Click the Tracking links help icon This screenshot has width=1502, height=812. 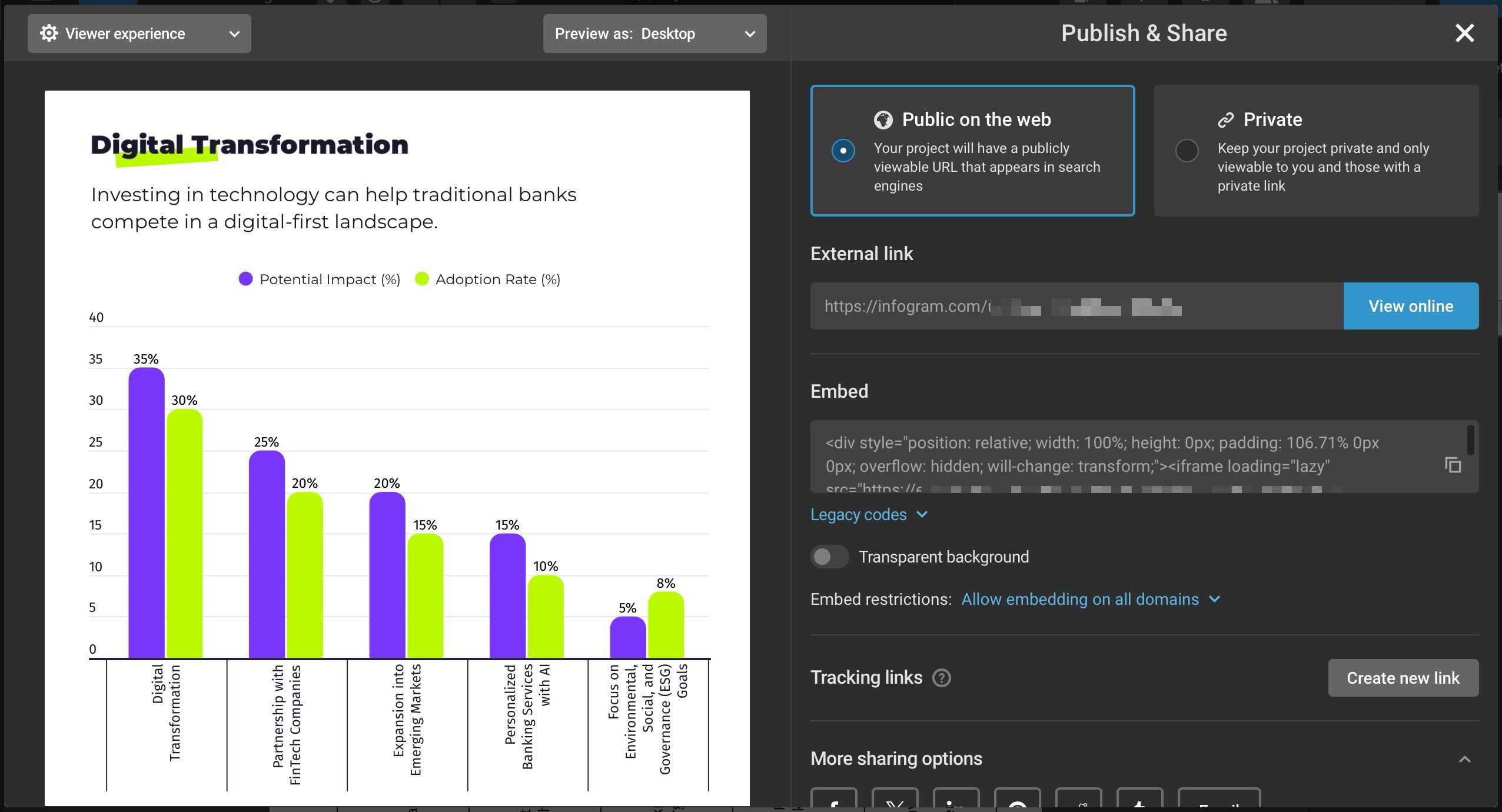pyautogui.click(x=942, y=678)
